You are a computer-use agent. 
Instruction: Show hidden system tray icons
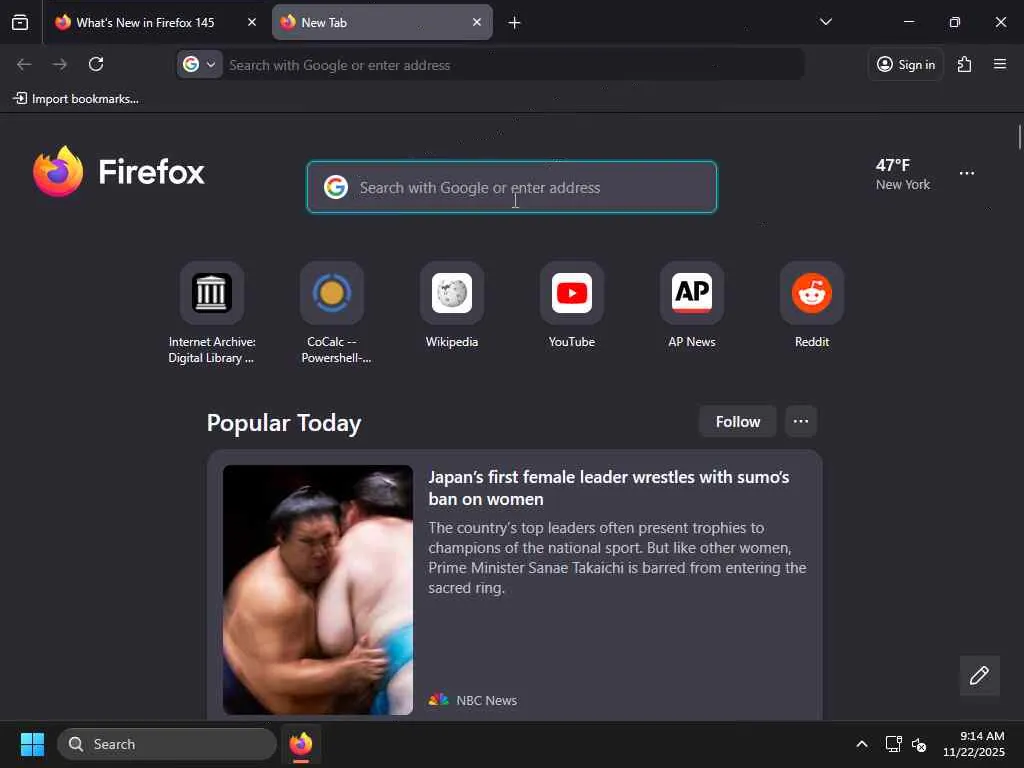point(861,744)
